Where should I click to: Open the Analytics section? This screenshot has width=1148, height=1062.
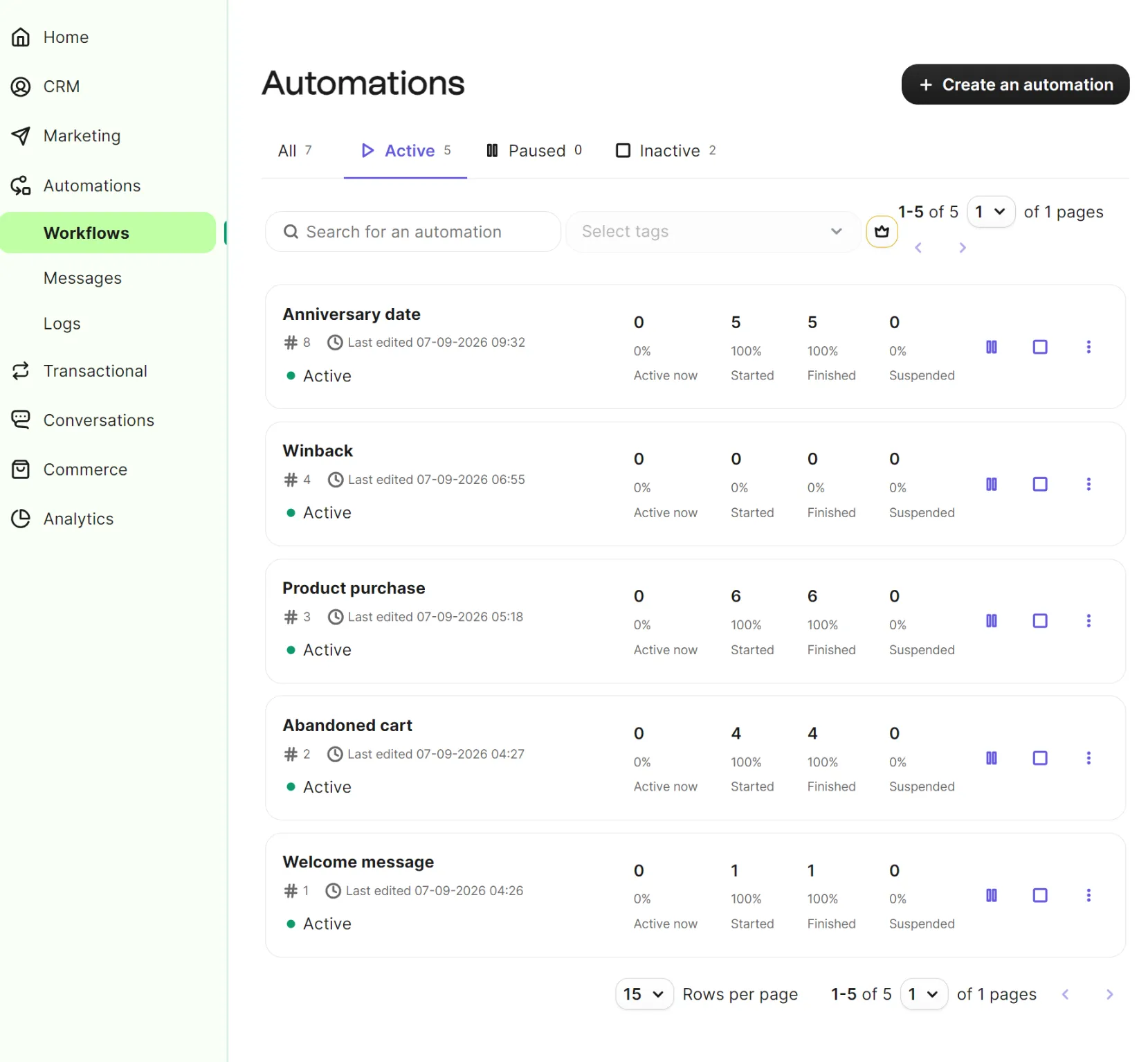click(62, 519)
